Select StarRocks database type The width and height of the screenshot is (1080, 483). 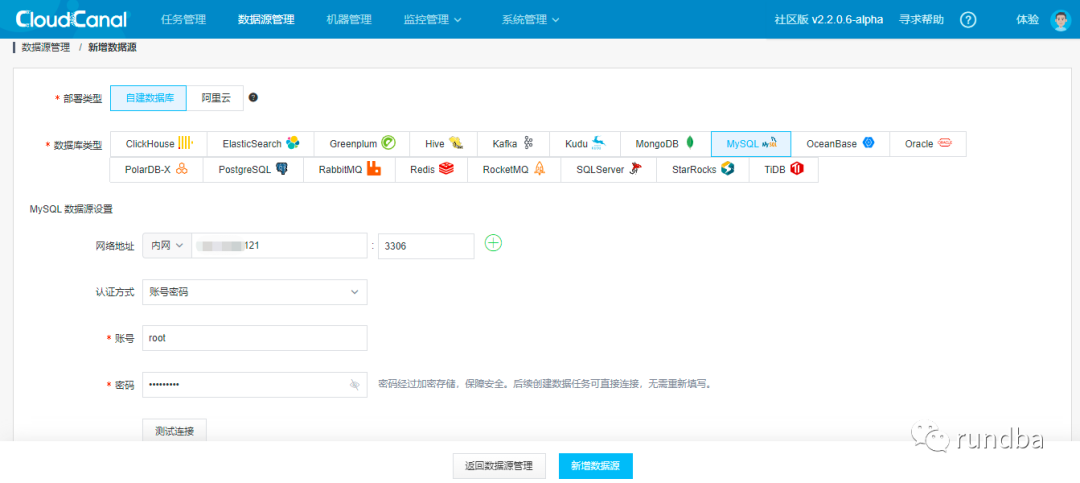pos(703,169)
